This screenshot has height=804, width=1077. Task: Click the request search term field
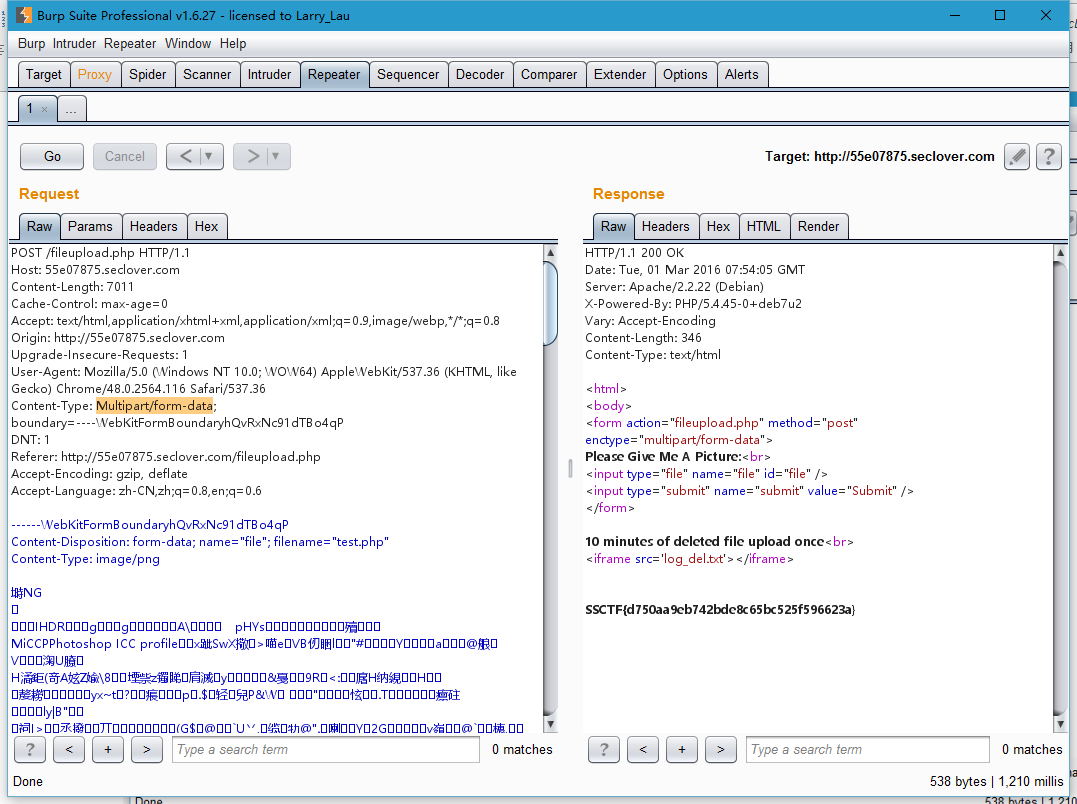click(324, 749)
